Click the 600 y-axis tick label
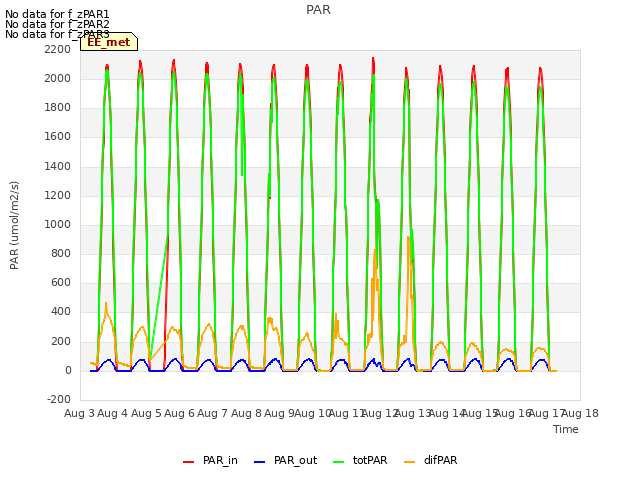 click(x=61, y=283)
